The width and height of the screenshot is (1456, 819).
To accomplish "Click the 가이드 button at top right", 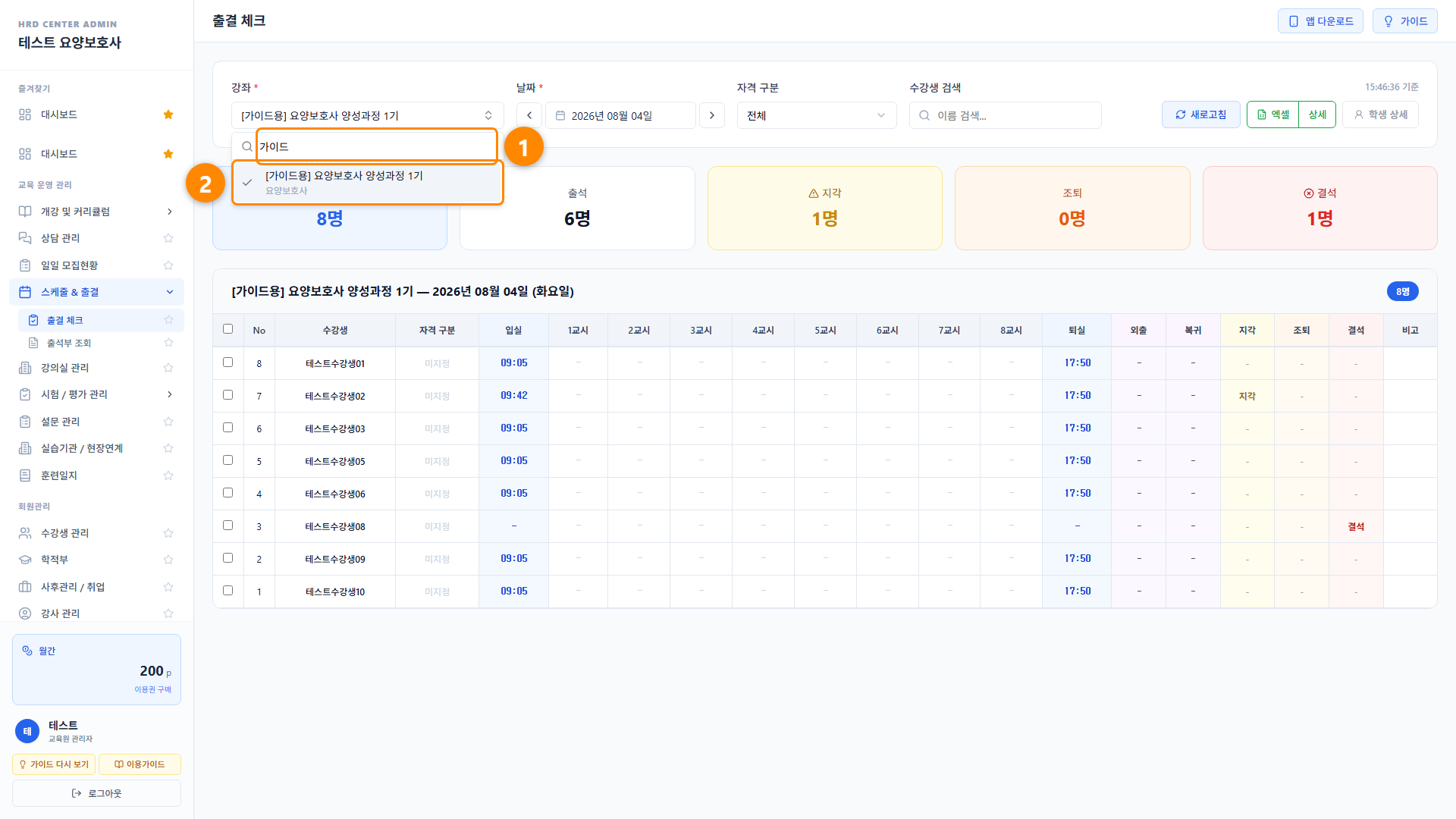I will (1405, 21).
